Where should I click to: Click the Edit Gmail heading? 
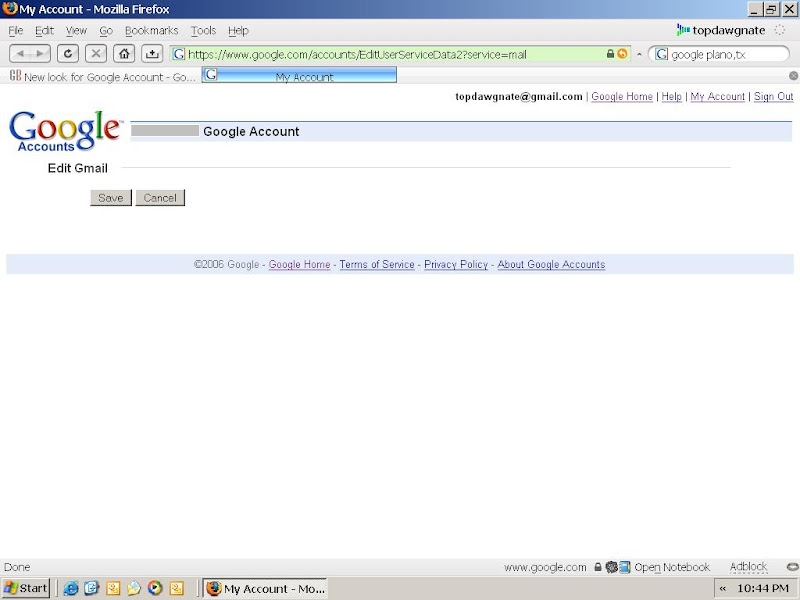click(78, 168)
